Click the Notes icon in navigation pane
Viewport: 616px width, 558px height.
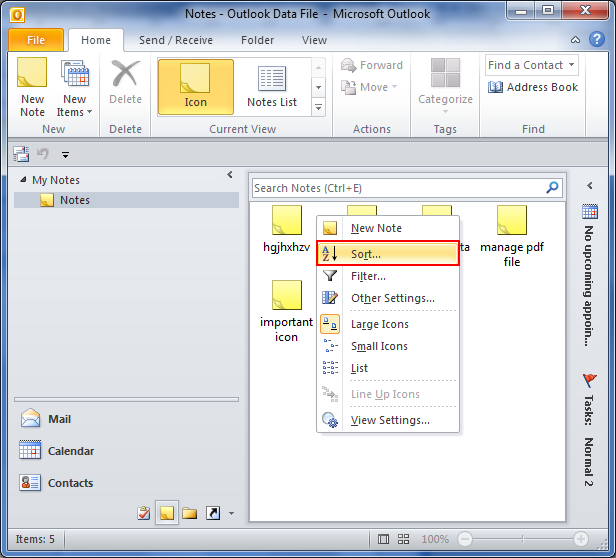tap(167, 513)
